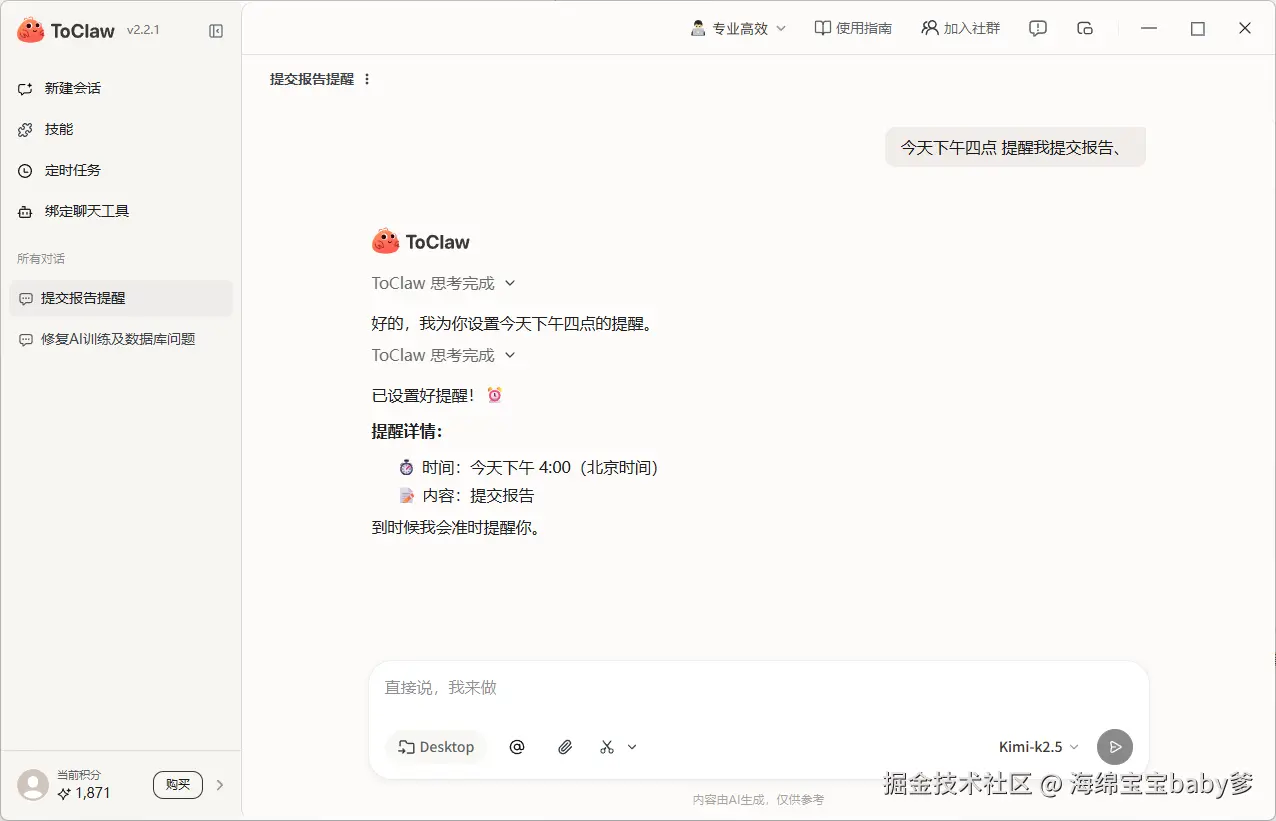Expand the account chevron next to 购买
The height and width of the screenshot is (821, 1276).
tap(220, 785)
